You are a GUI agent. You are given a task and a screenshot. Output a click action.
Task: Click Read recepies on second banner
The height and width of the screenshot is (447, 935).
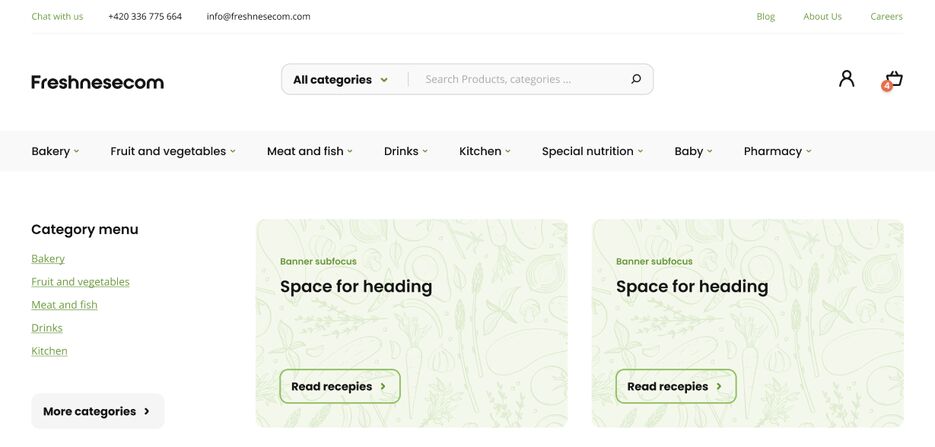click(x=676, y=386)
